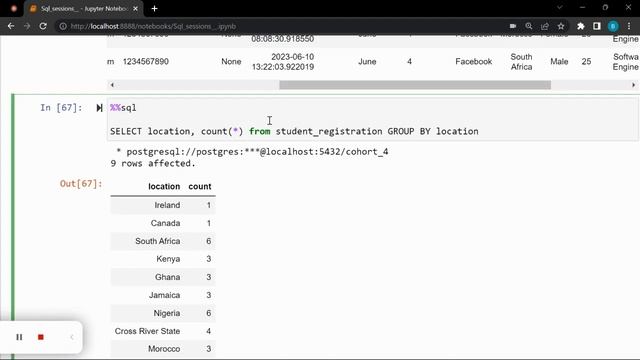Bookmark this notebook with the star

coord(561,26)
